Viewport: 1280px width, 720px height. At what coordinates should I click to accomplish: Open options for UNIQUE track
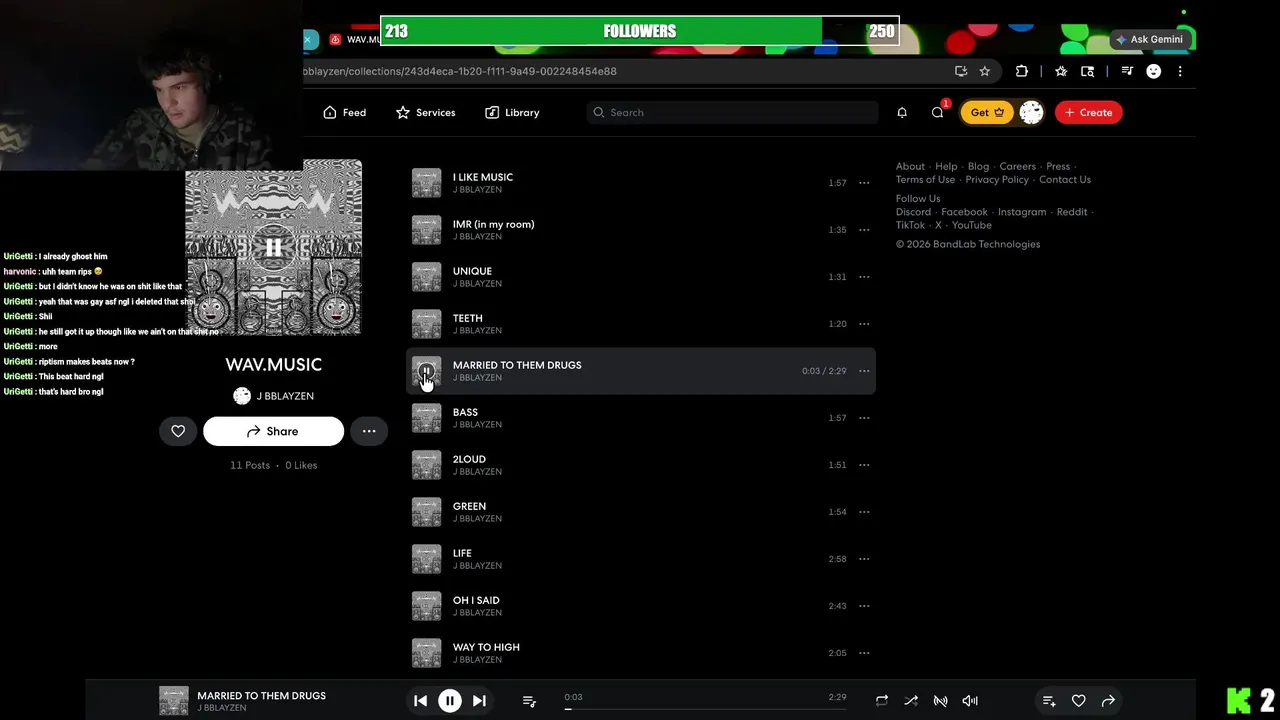tap(864, 277)
